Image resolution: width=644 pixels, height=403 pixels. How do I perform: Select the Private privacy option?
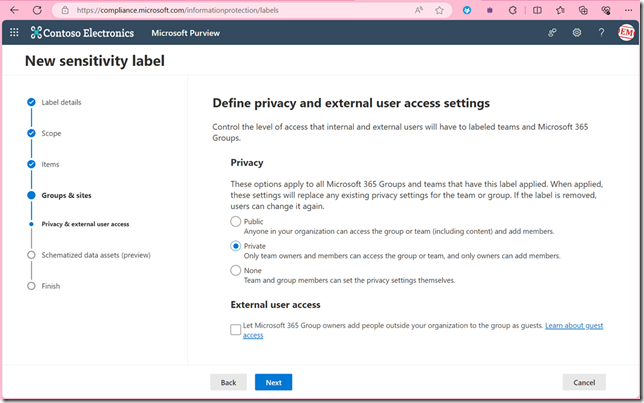[x=235, y=246]
